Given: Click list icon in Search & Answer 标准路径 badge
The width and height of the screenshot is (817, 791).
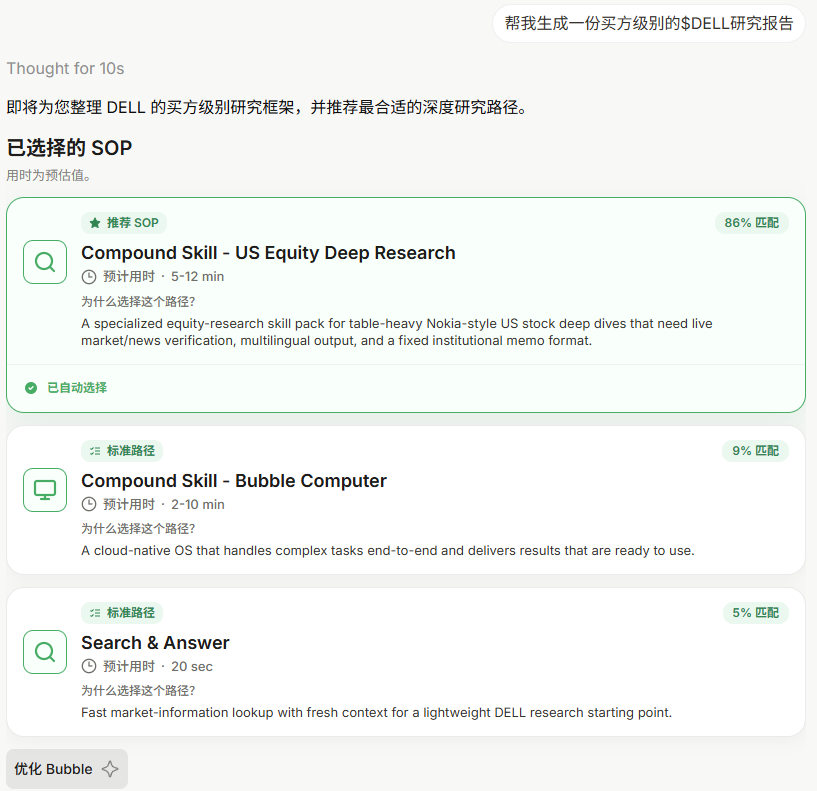Looking at the screenshot, I should [x=95, y=613].
